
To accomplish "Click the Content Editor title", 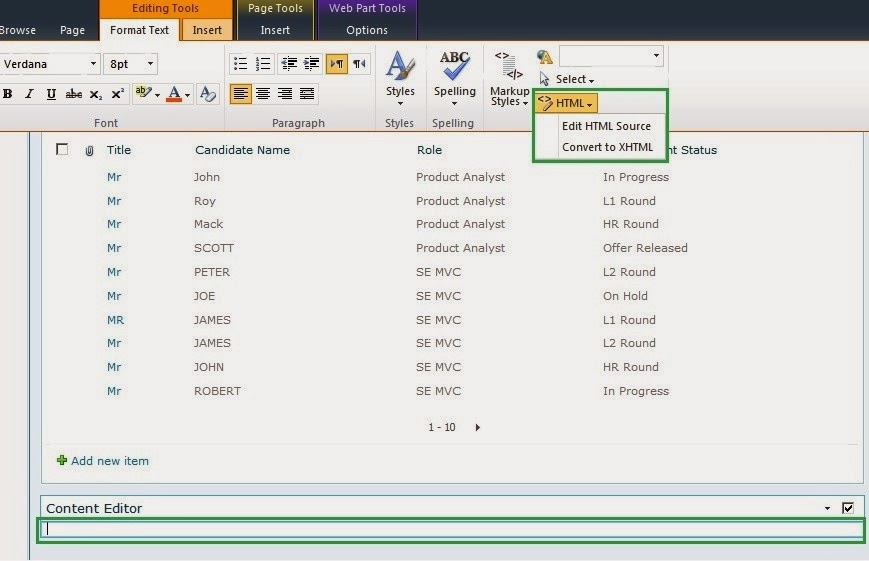I will (94, 508).
